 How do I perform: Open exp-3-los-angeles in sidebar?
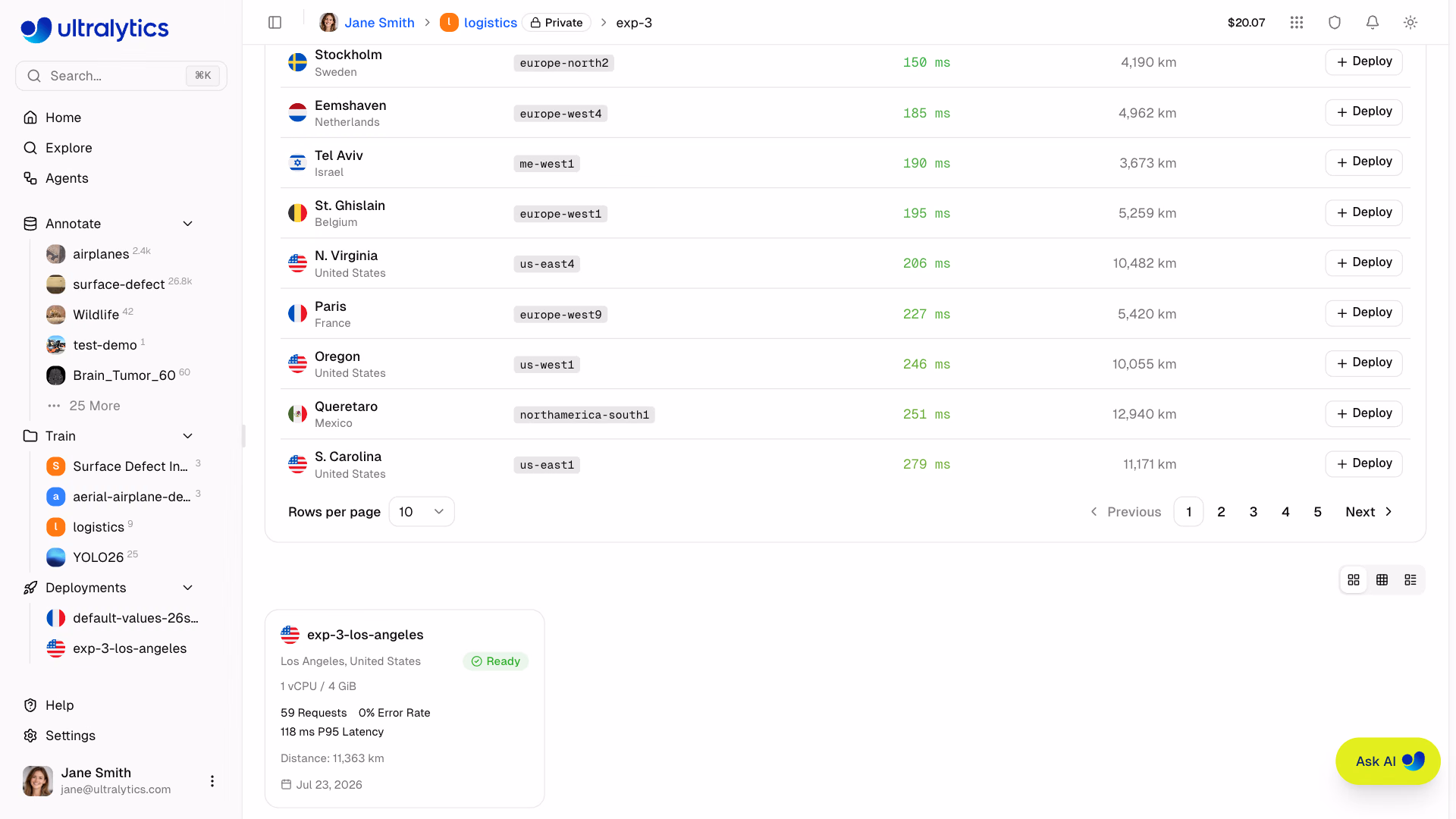(130, 648)
